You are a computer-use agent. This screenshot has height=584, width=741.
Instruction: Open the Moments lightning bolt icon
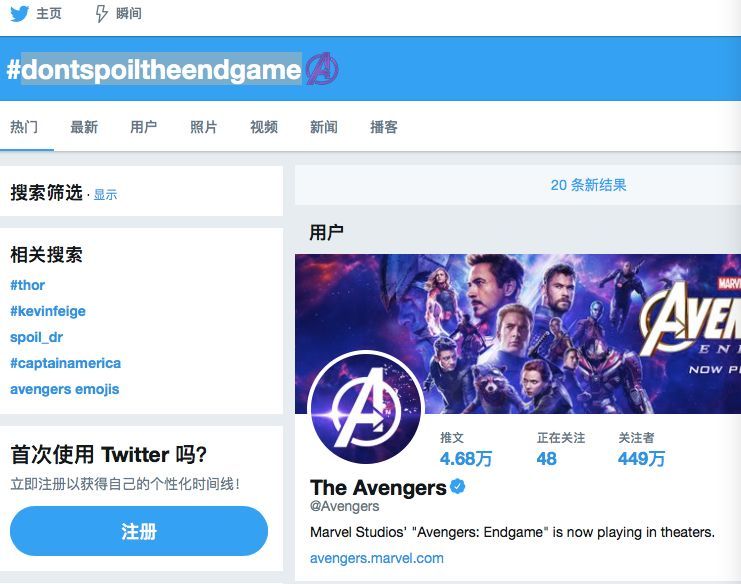(102, 14)
